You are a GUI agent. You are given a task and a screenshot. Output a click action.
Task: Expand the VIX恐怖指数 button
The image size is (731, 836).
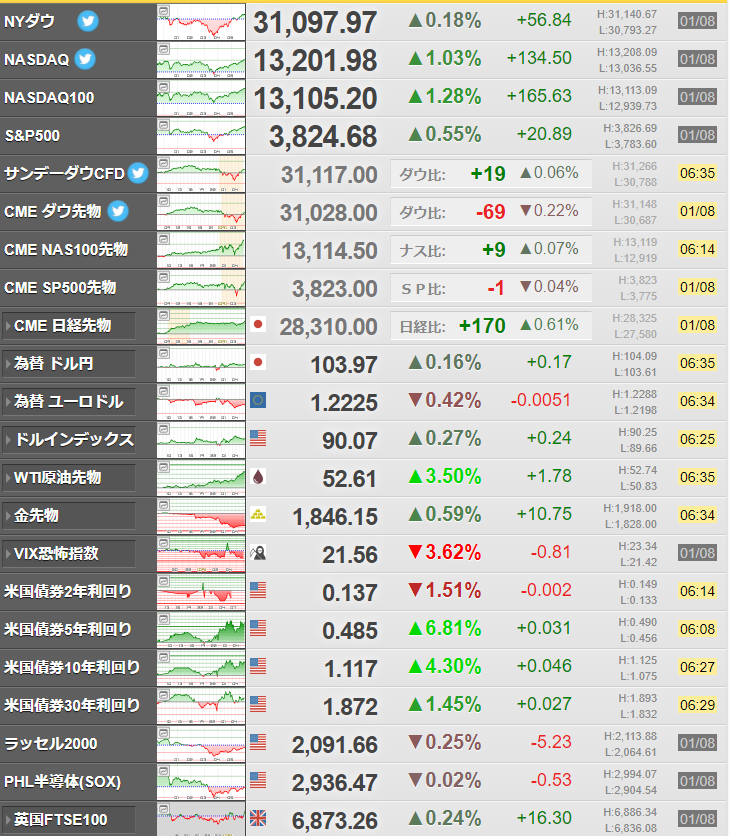(69, 553)
